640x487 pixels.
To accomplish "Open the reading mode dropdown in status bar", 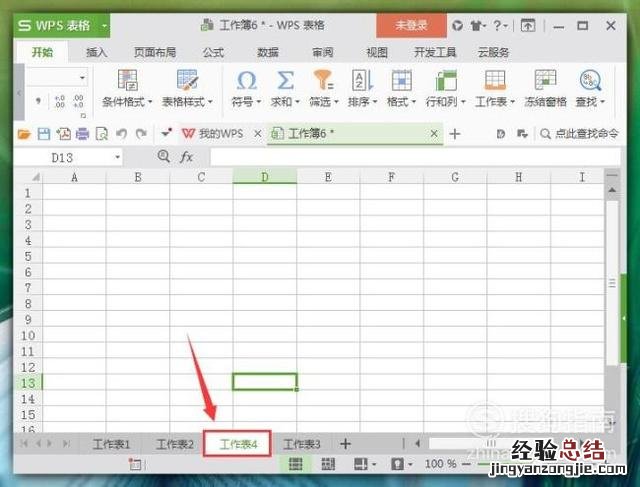I will (x=374, y=465).
